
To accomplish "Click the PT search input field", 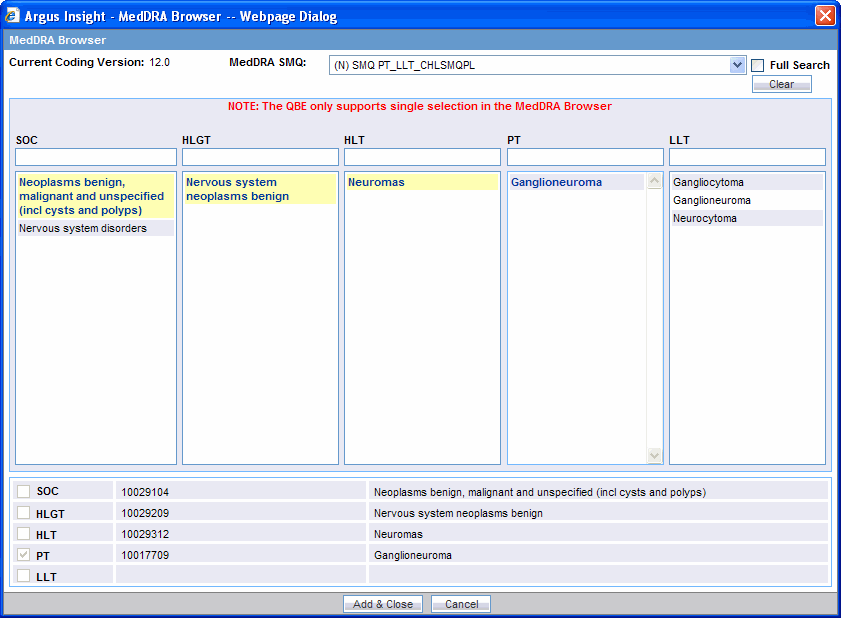I will tap(585, 157).
